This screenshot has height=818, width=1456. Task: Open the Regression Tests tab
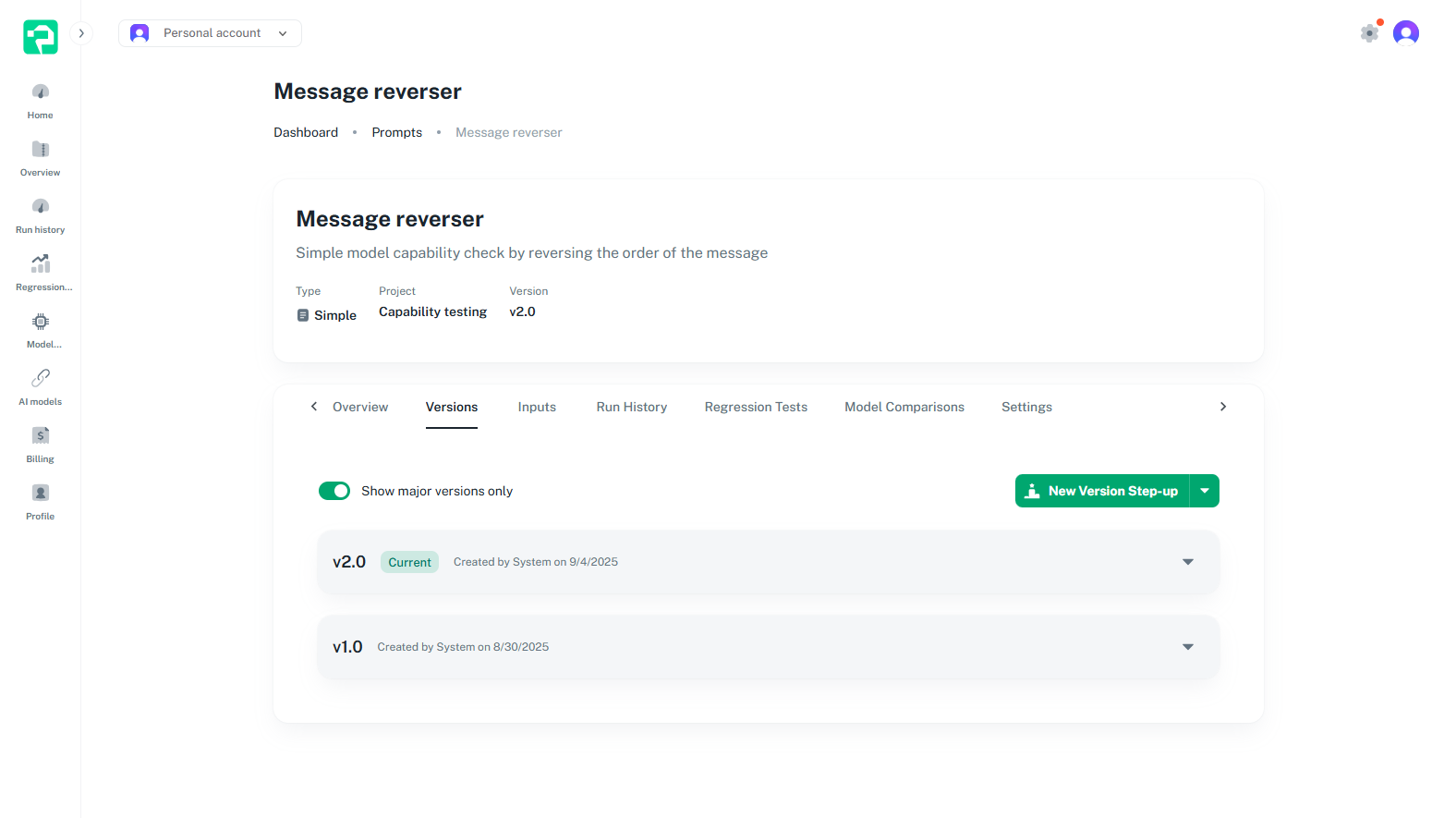click(x=756, y=407)
